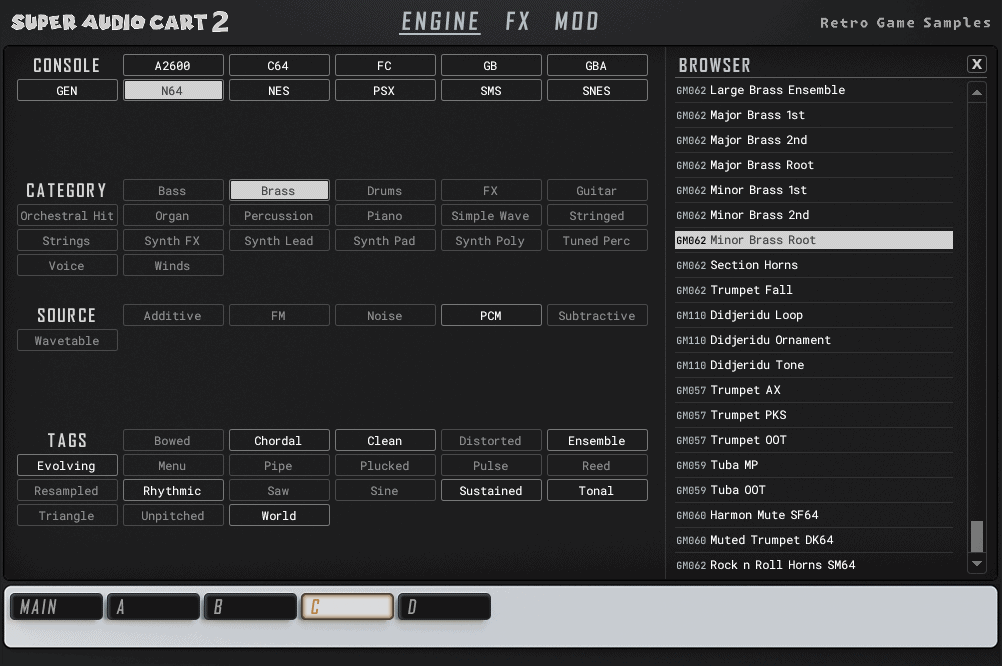This screenshot has width=1002, height=666.
Task: Load the Major Brass 1st preset
Action: (x=813, y=115)
